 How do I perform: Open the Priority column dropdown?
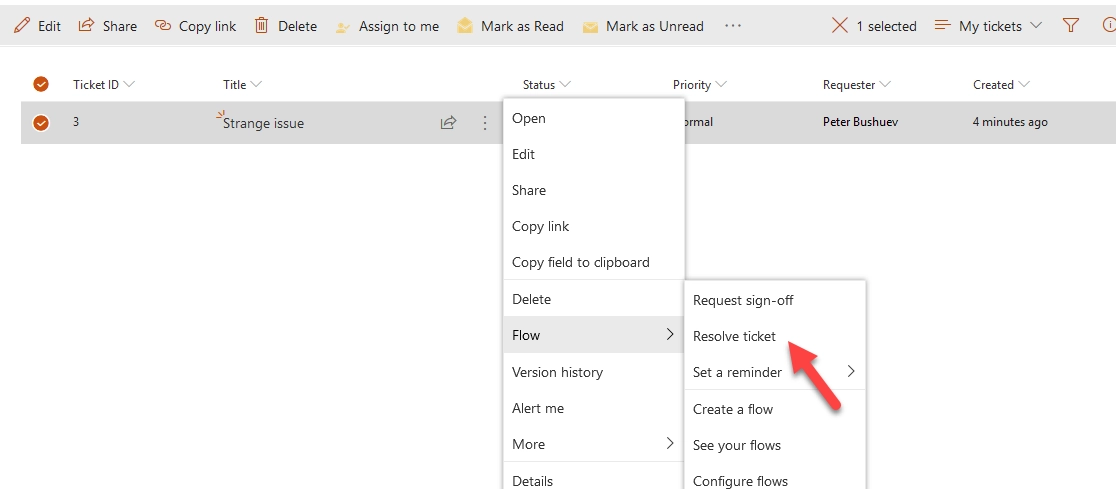tap(721, 84)
